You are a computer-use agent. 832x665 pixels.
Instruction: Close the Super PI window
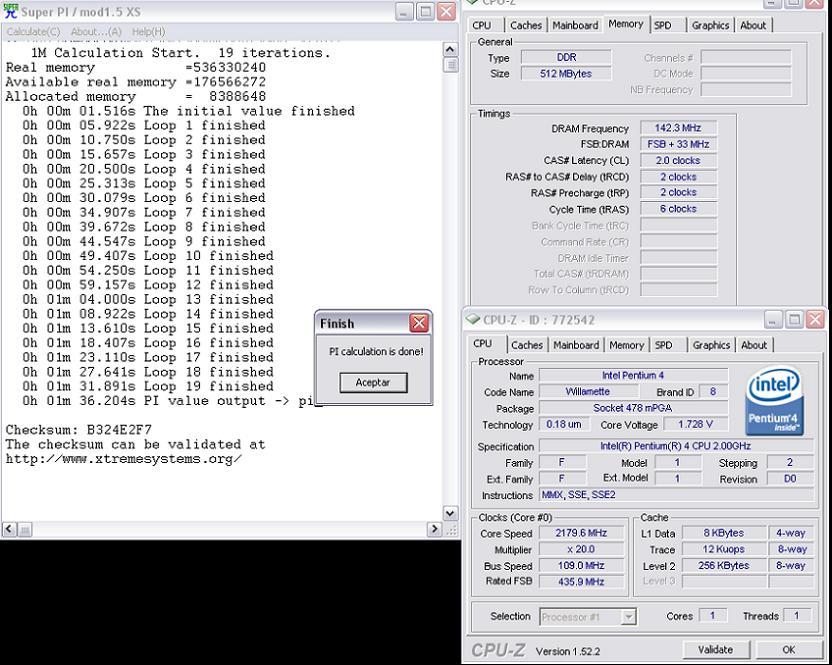(x=447, y=11)
